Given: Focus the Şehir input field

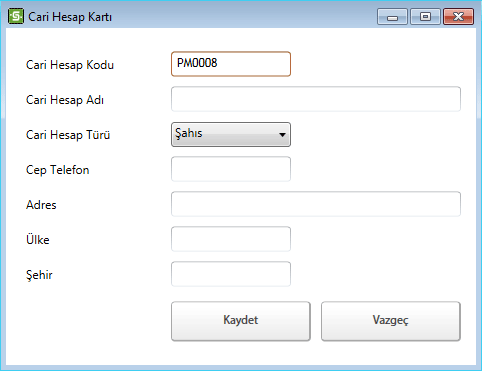Looking at the screenshot, I should tap(231, 274).
